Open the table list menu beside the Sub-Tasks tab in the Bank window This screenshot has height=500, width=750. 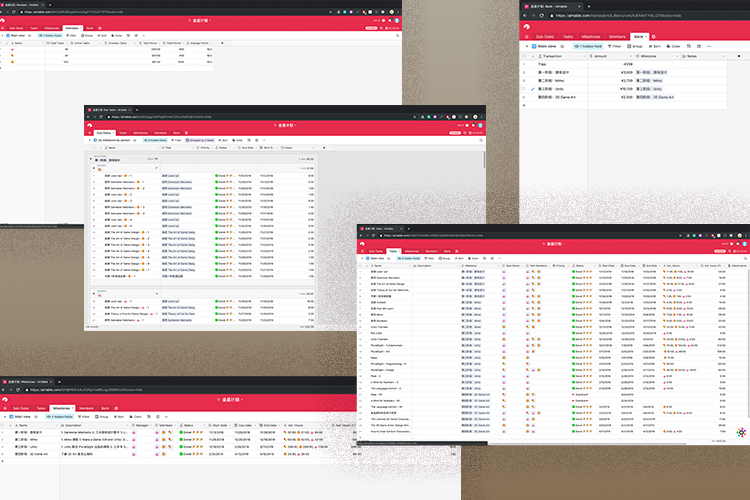pyautogui.click(x=527, y=35)
